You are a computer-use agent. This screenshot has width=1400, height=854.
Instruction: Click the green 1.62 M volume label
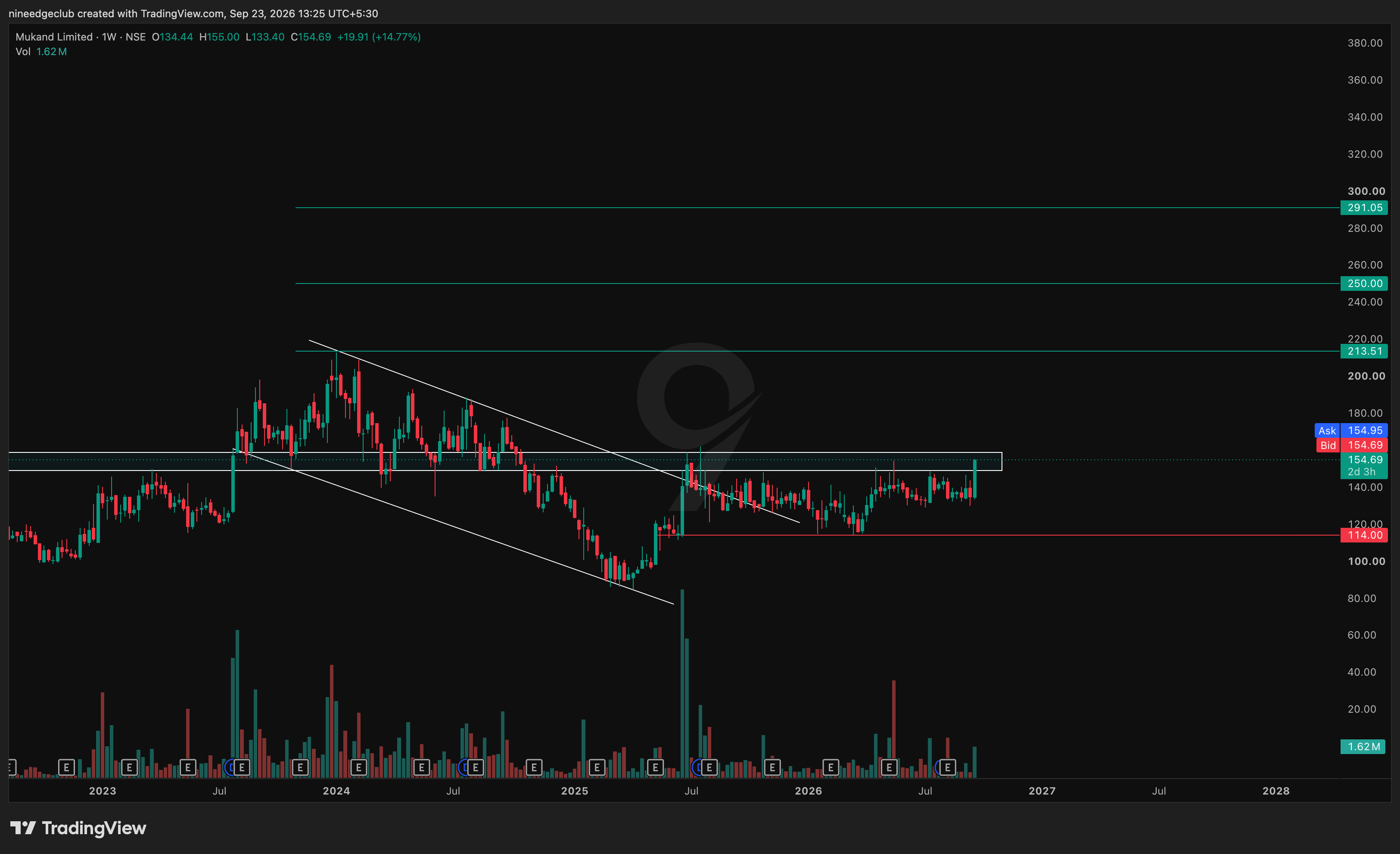pos(1363,747)
